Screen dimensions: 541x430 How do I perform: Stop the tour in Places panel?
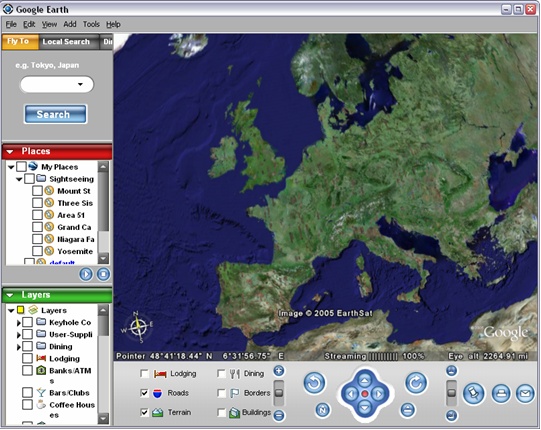pos(103,274)
